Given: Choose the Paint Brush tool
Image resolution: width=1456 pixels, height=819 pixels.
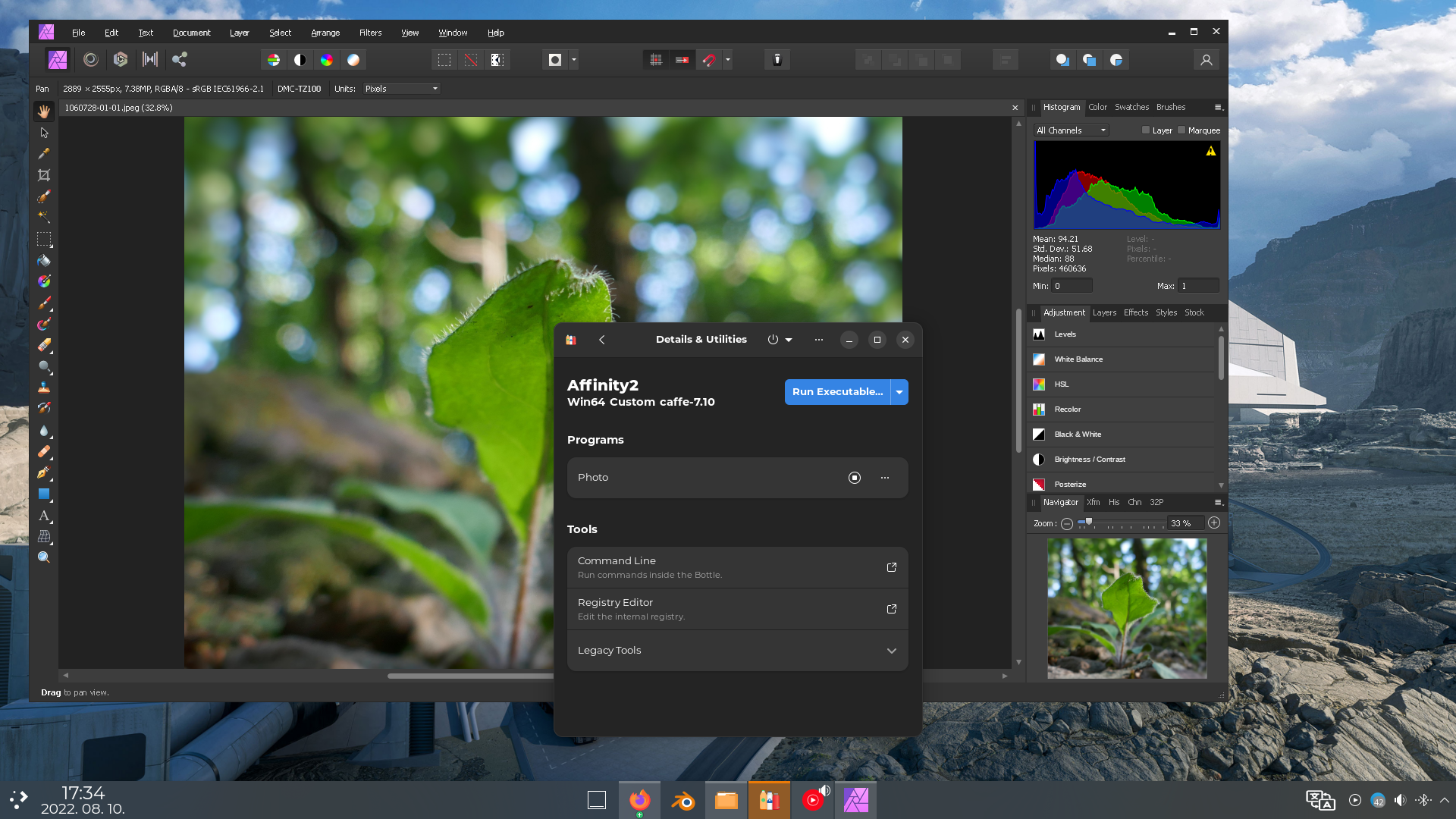Looking at the screenshot, I should tap(45, 303).
